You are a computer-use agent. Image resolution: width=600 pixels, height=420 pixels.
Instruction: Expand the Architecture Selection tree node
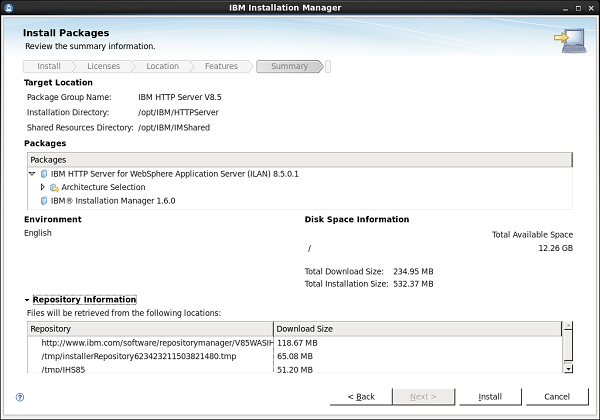[x=42, y=187]
